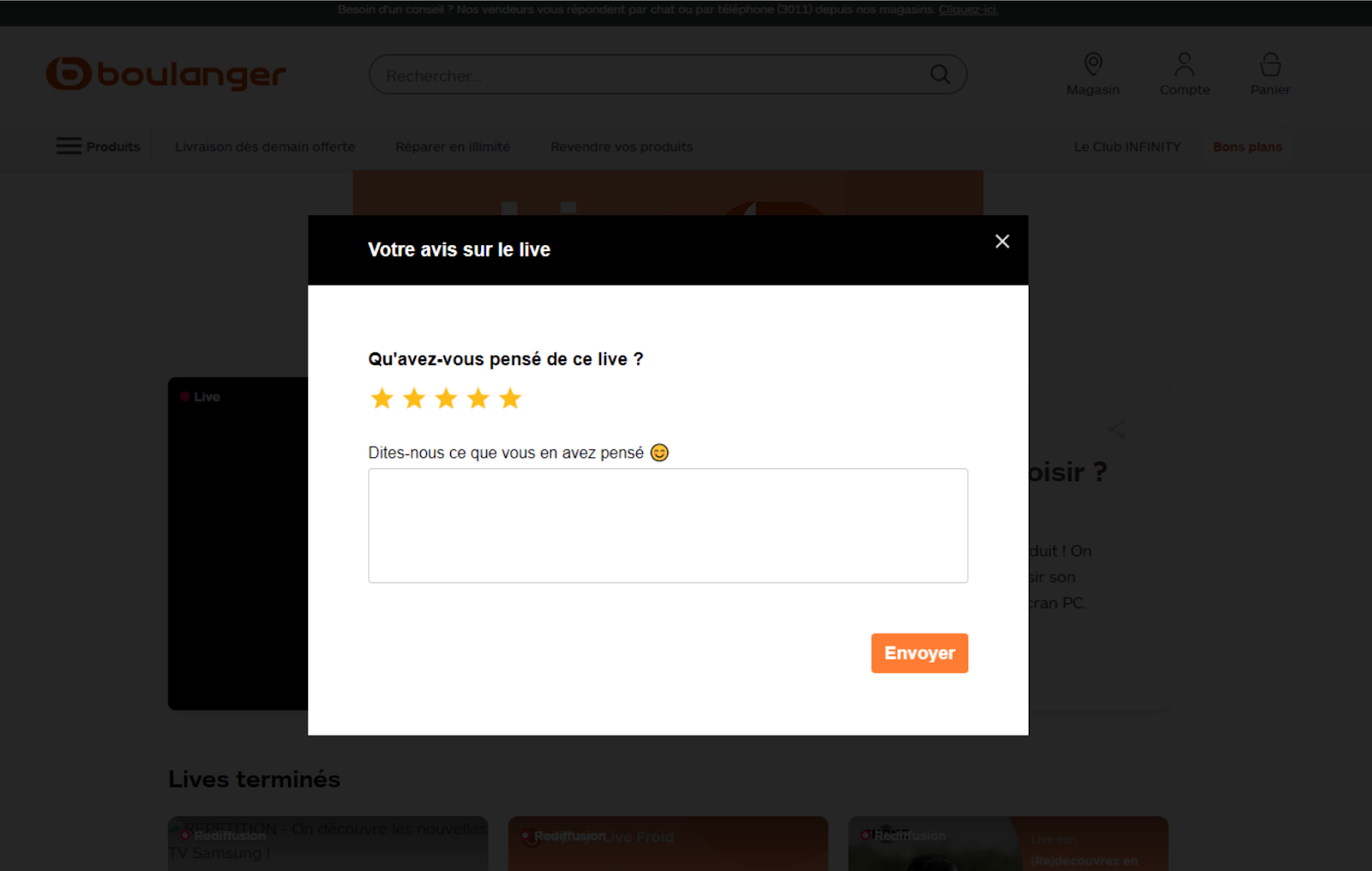Screen dimensions: 1372x871
Task: Give a five-star rating
Action: [x=510, y=398]
